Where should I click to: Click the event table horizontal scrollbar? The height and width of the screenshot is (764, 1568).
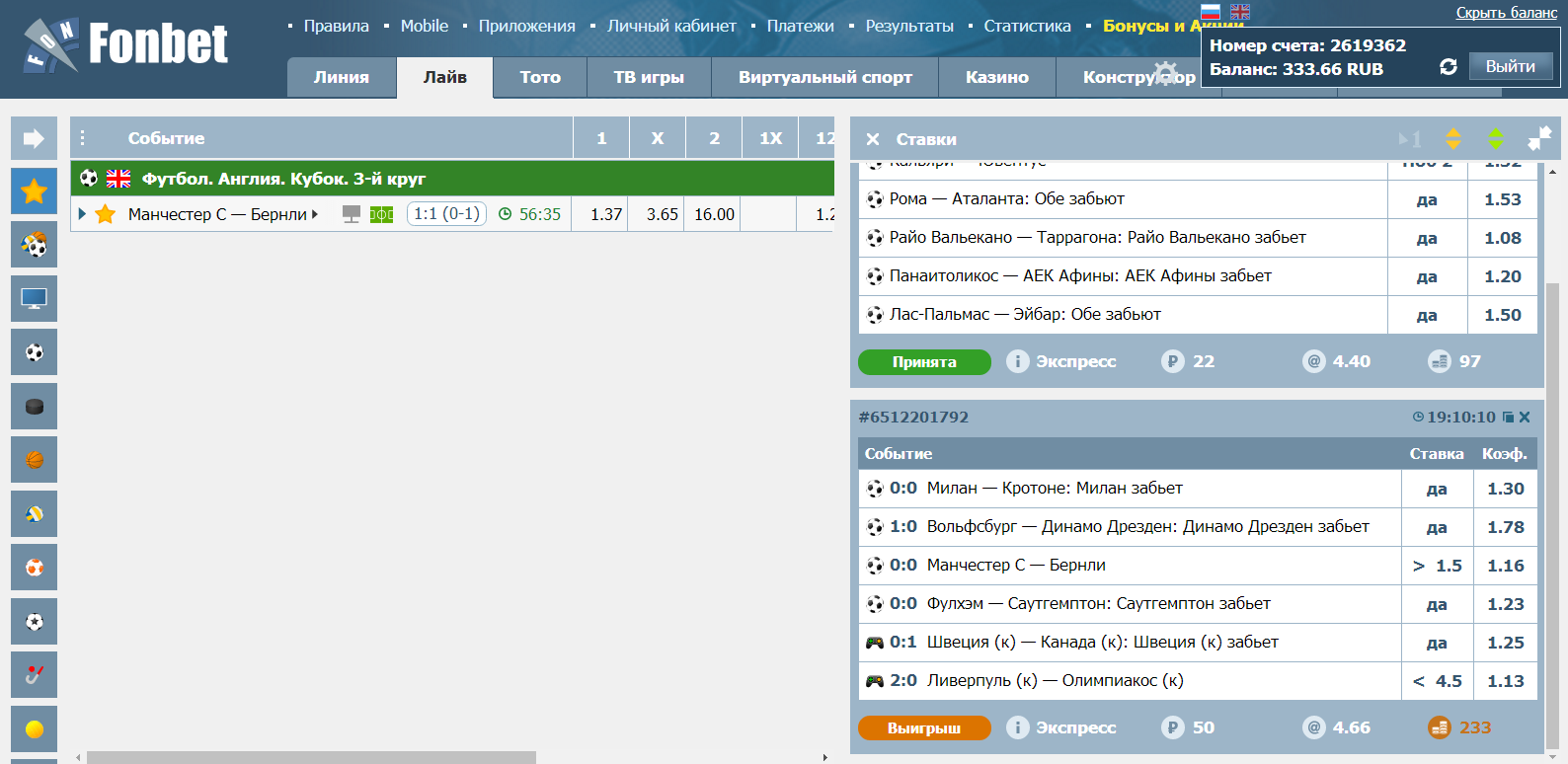311,757
